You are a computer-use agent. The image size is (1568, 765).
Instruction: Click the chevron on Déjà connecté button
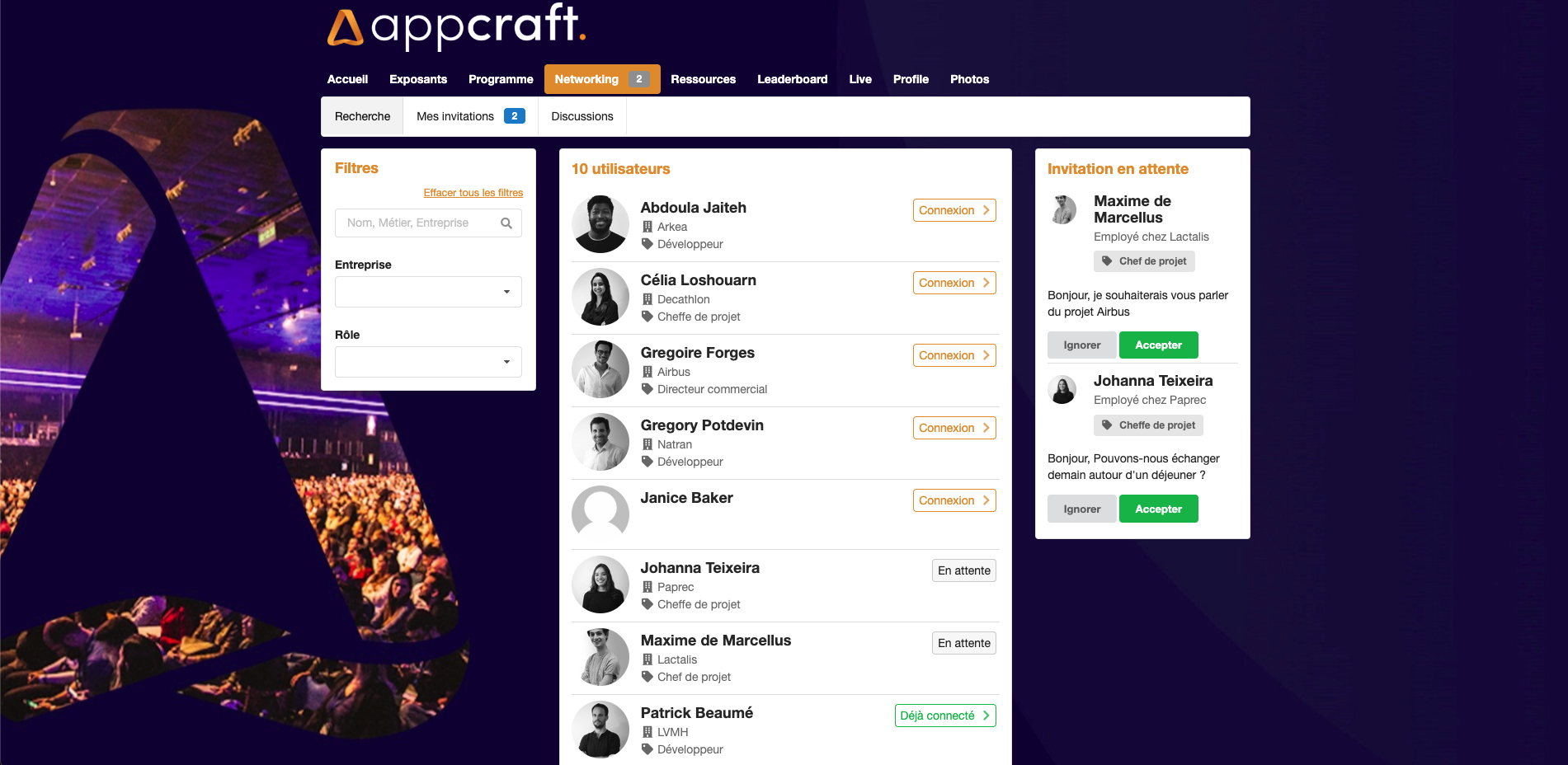coord(986,716)
